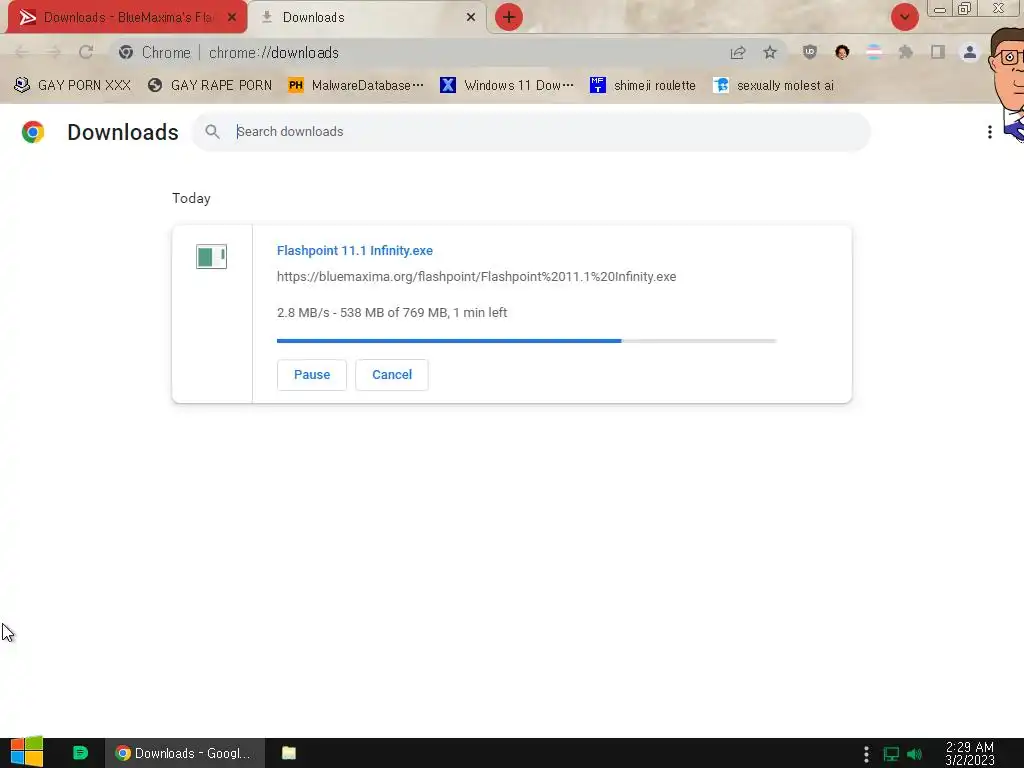Open Flashpoint 11.1 Infinity.exe file link

pos(355,251)
